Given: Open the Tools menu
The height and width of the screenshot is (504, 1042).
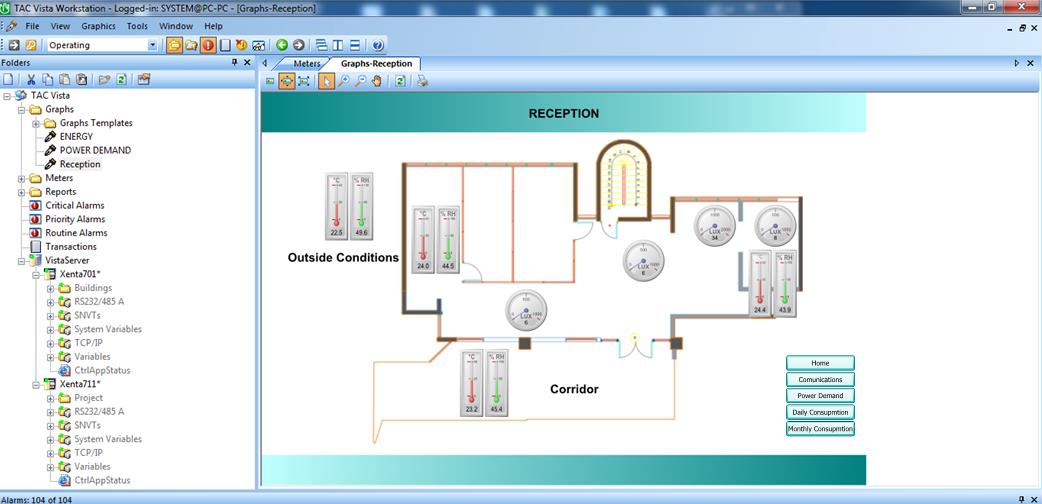Looking at the screenshot, I should coord(137,26).
